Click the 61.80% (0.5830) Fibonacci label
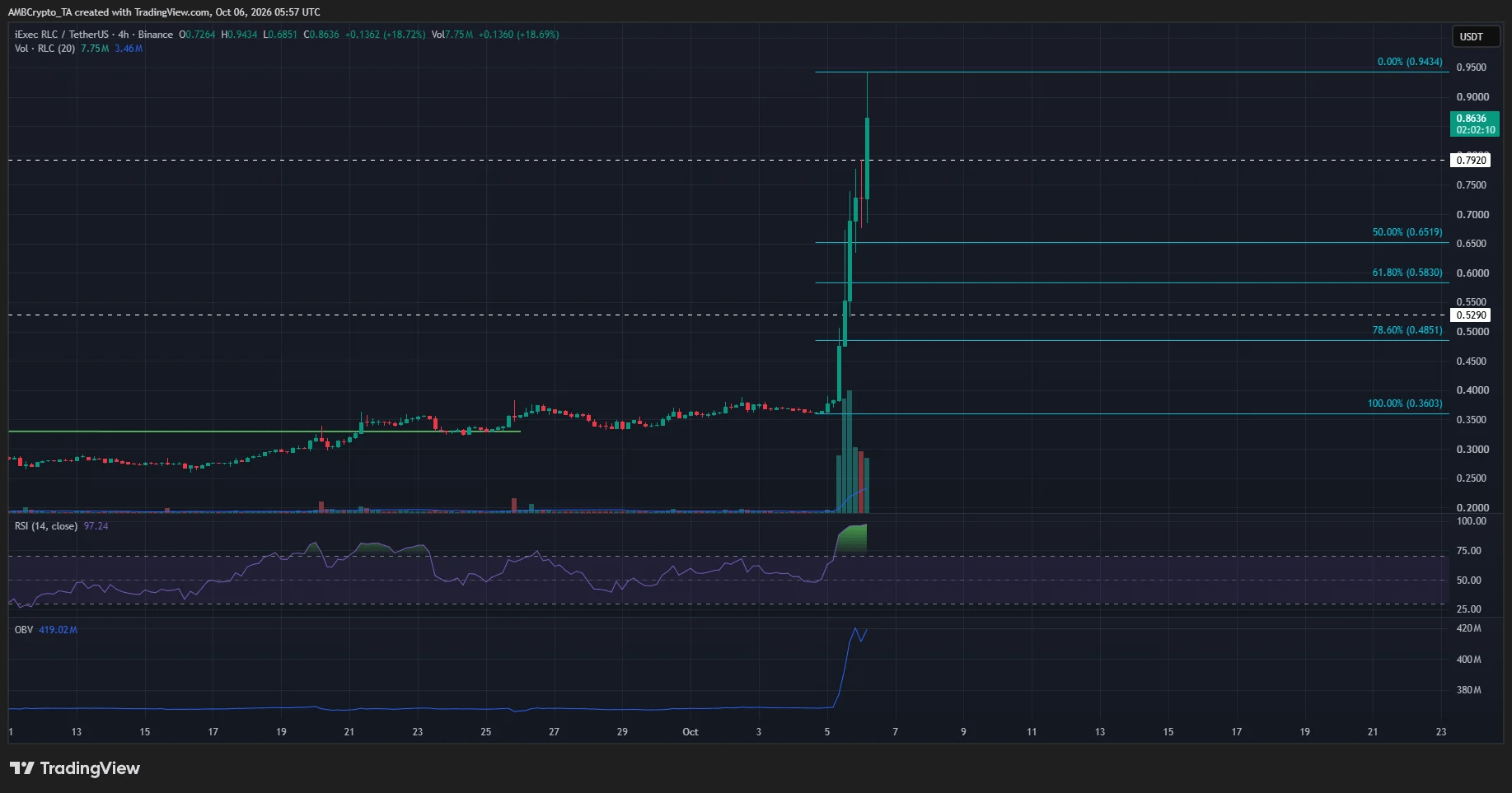Image resolution: width=1512 pixels, height=793 pixels. click(x=1407, y=273)
